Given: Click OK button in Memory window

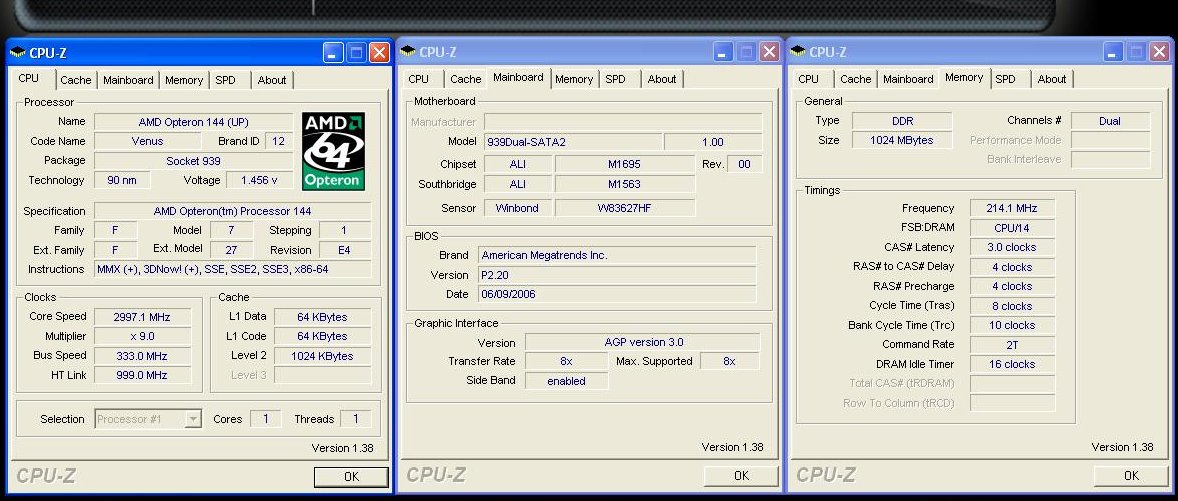Looking at the screenshot, I should (1131, 475).
